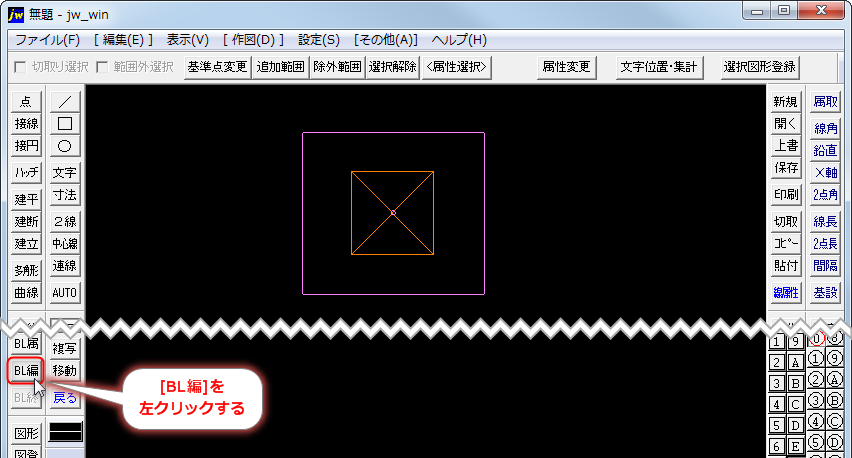Screen dimensions: 852x458
Task: Open the 図形 figure tool
Action: [x=26, y=434]
